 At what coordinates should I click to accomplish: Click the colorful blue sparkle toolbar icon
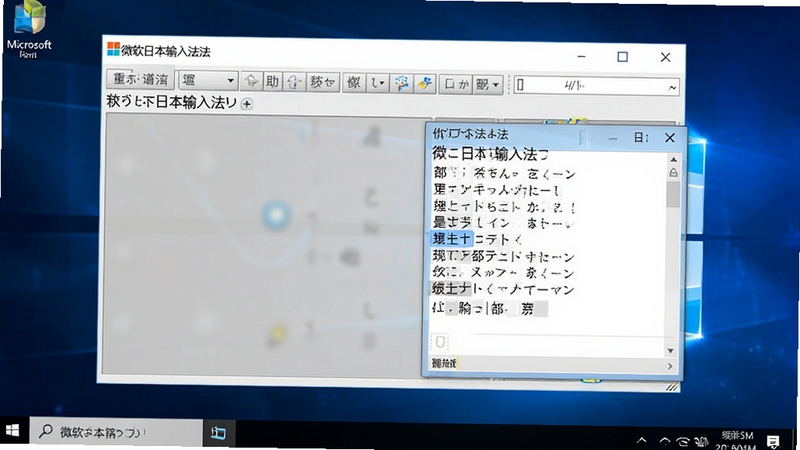pyautogui.click(x=402, y=83)
